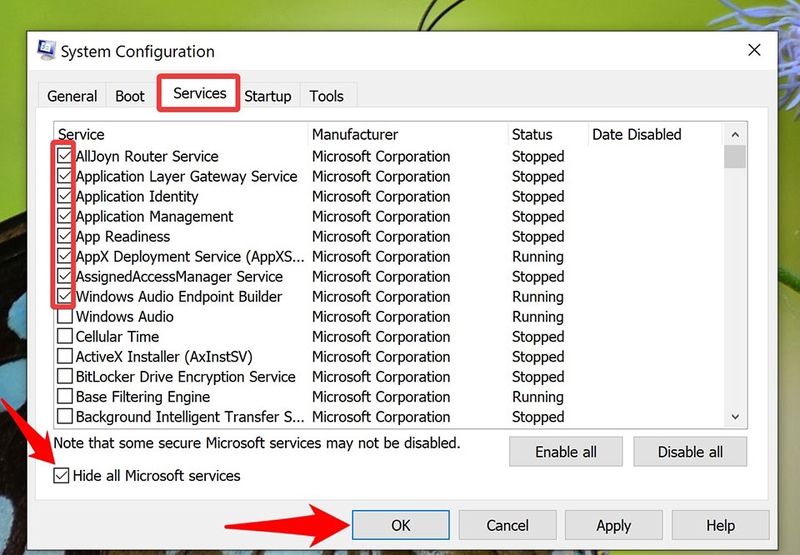Click the System Configuration title bar icon
The width and height of the screenshot is (800, 555).
point(46,50)
